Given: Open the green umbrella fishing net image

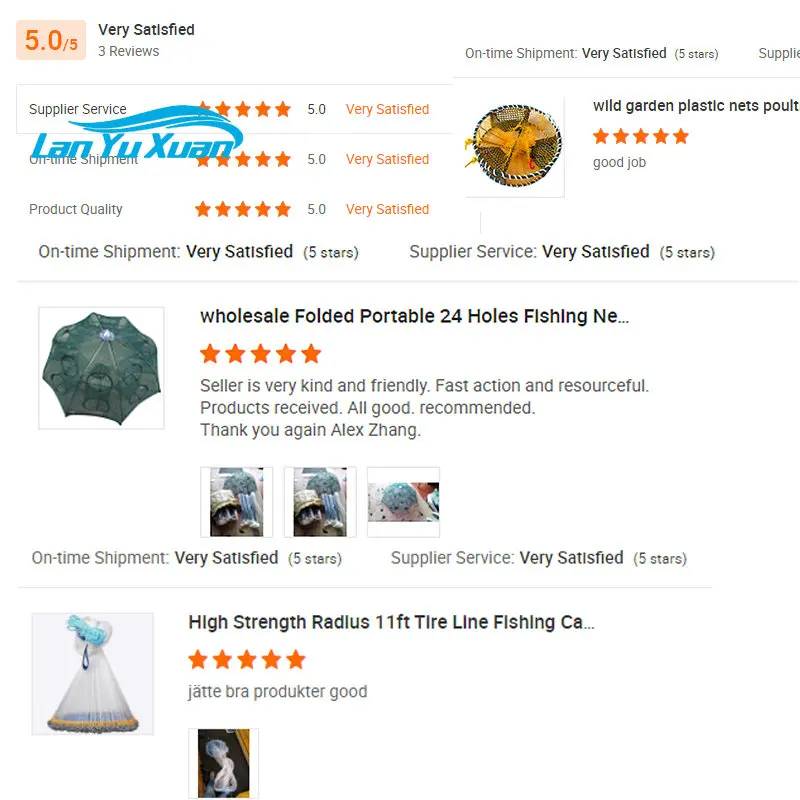Looking at the screenshot, I should (102, 368).
